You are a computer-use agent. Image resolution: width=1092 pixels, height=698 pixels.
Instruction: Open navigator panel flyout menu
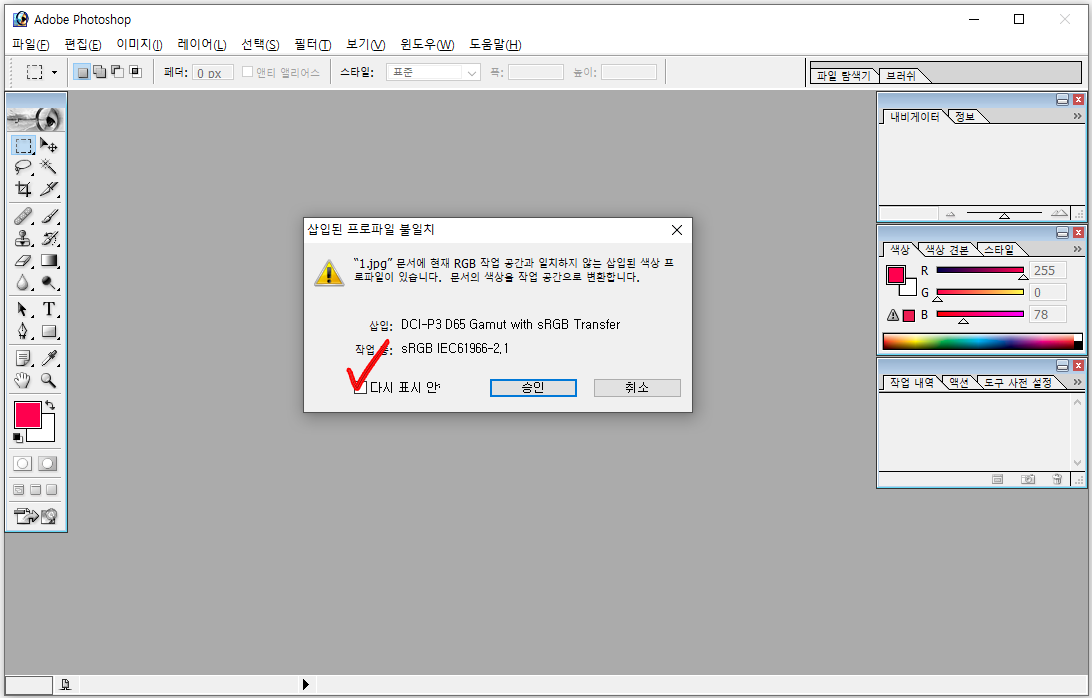[1077, 116]
